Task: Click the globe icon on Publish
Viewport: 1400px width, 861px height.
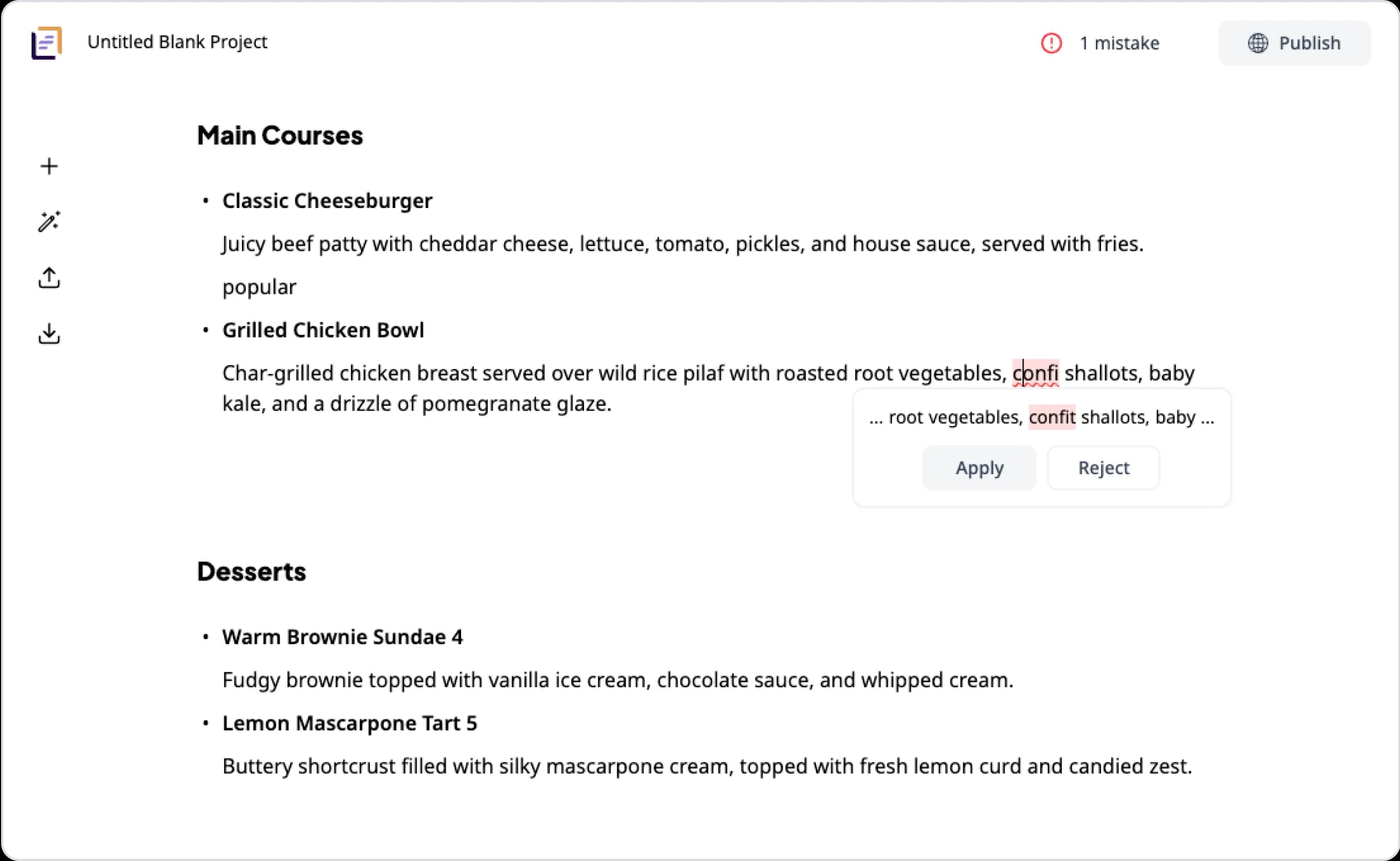Action: coord(1258,43)
